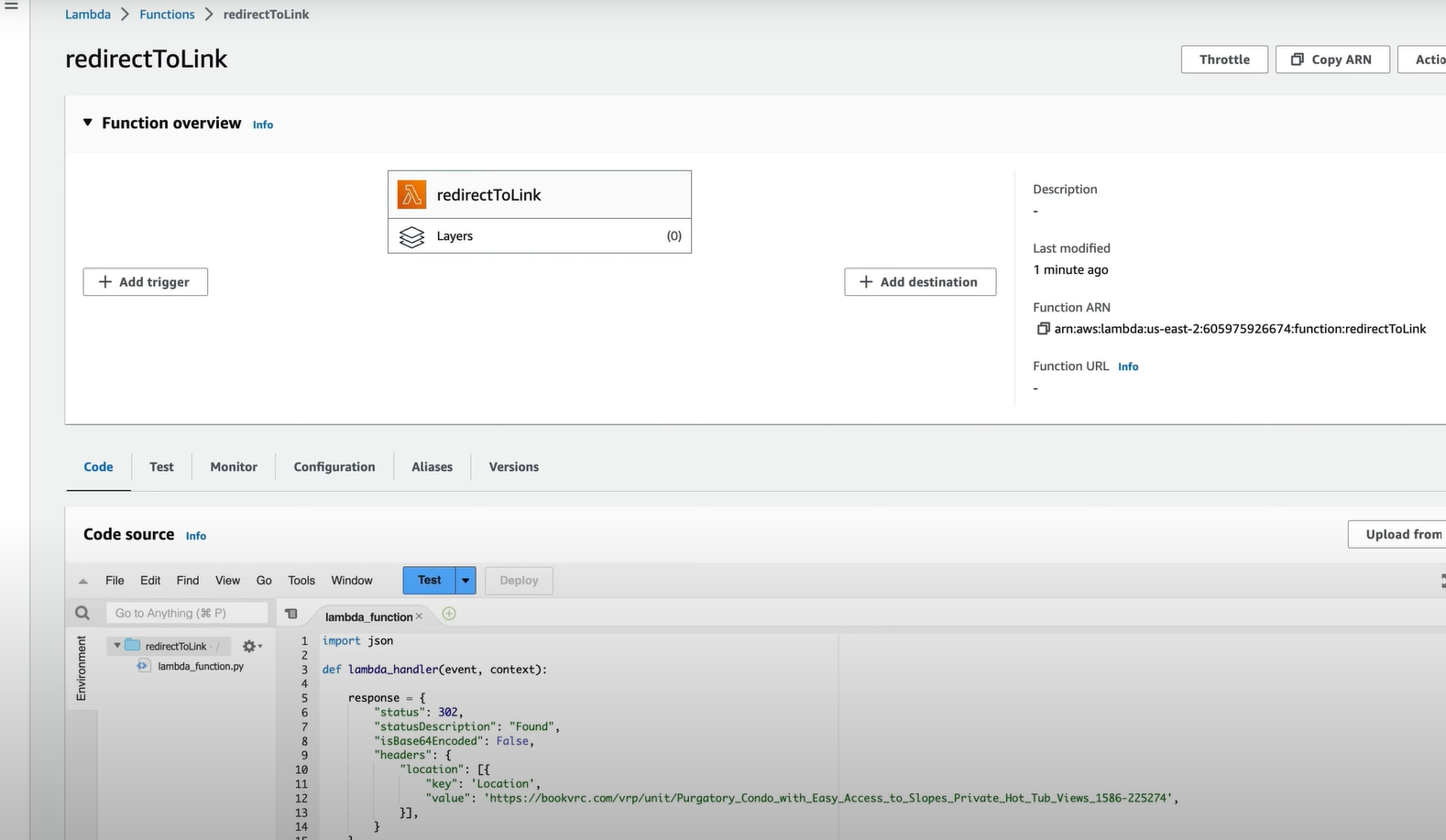
Task: Collapse the Function overview section
Action: [x=88, y=123]
